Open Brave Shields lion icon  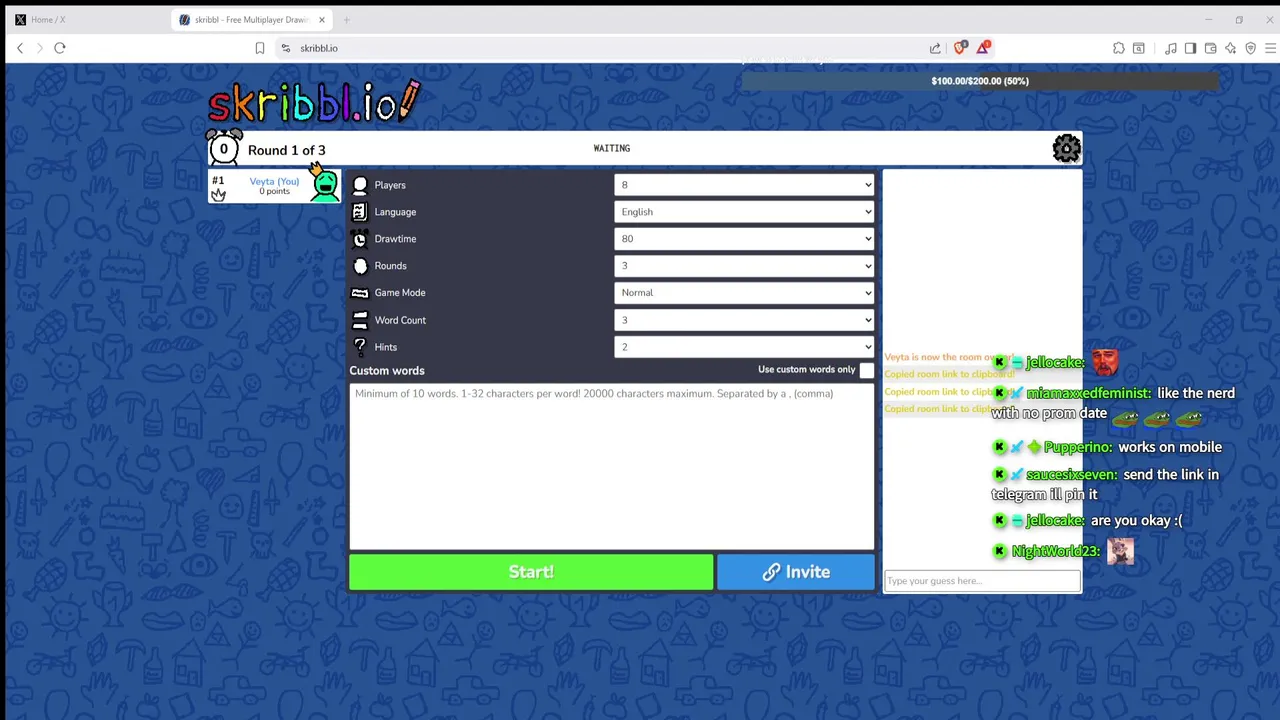pos(961,47)
